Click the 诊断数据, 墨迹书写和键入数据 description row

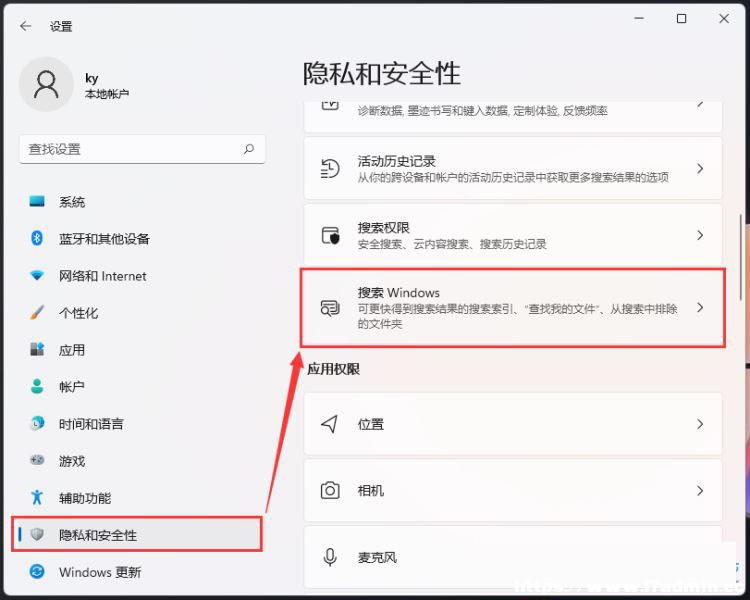point(513,116)
